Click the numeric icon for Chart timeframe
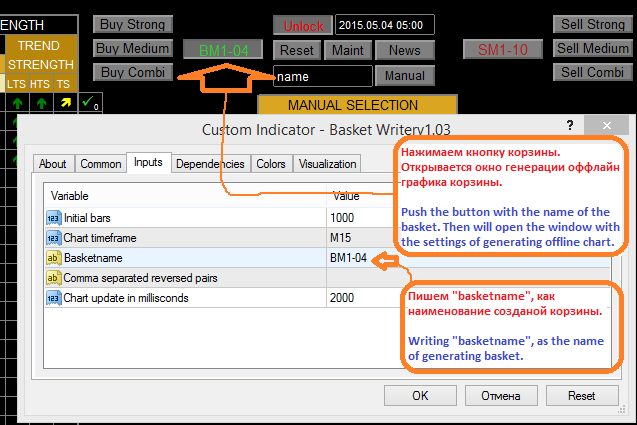Image resolution: width=637 pixels, height=425 pixels. (54, 238)
